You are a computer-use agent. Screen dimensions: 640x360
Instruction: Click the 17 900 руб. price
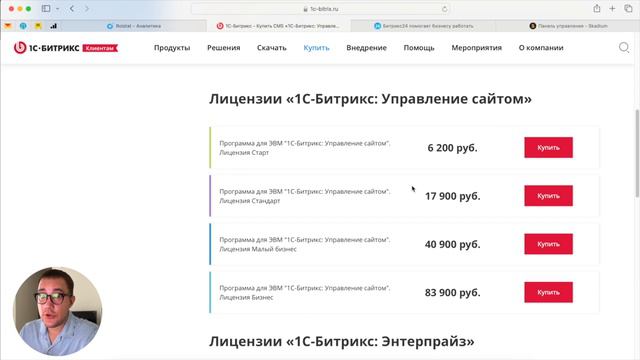452,196
